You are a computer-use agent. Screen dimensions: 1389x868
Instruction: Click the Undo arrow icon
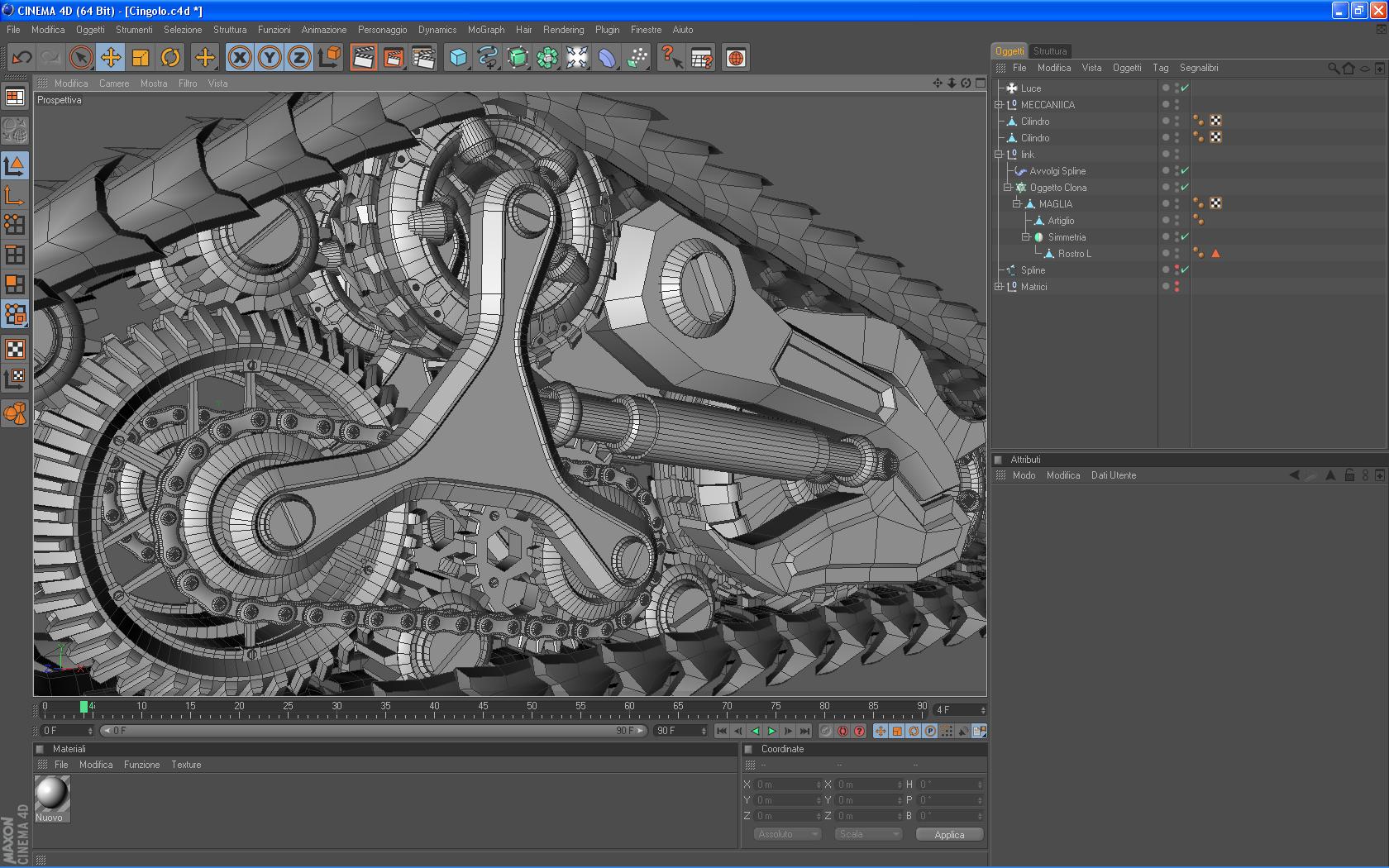22,58
